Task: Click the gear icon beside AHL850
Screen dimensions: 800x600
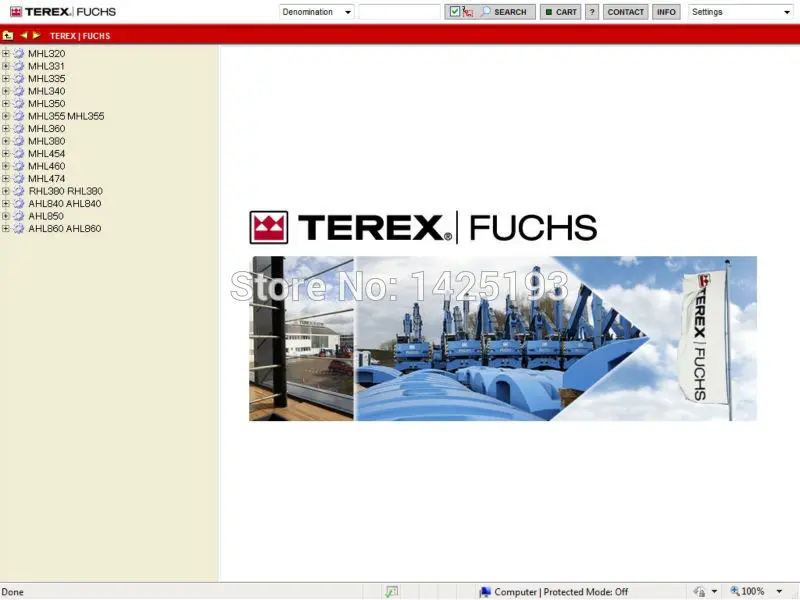Action: click(x=18, y=216)
